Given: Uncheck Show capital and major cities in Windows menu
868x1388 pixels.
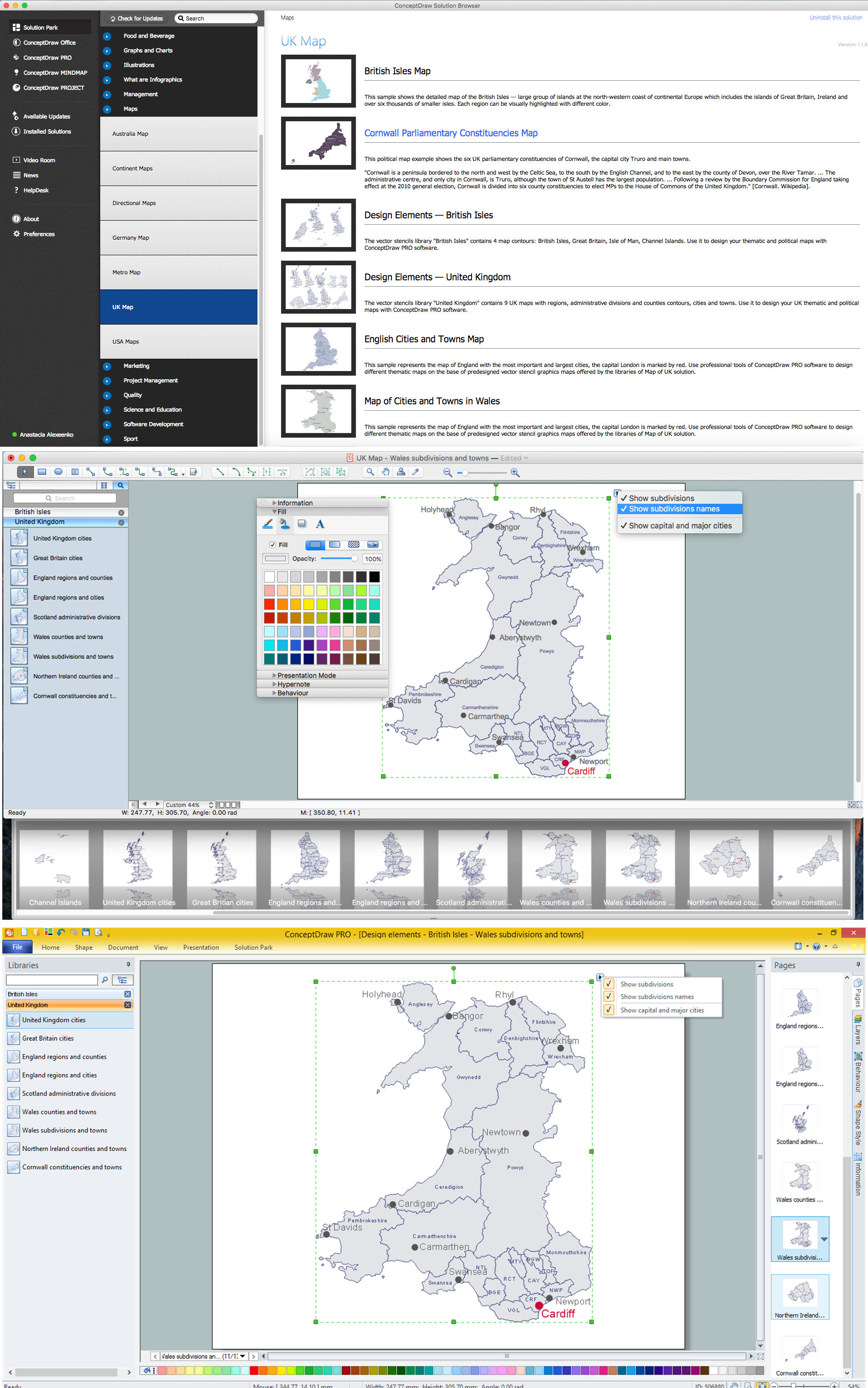Looking at the screenshot, I should [609, 1010].
